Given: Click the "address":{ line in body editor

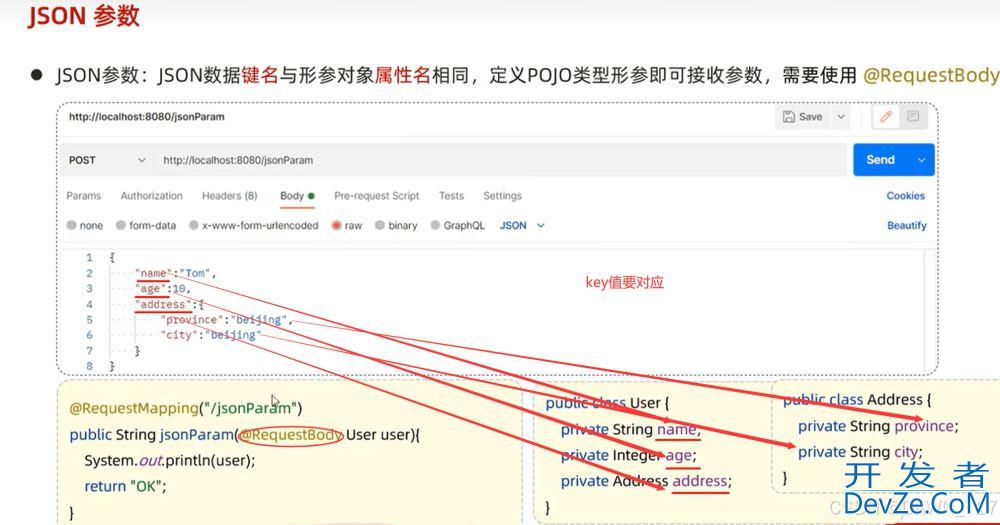Looking at the screenshot, I should coord(169,304).
